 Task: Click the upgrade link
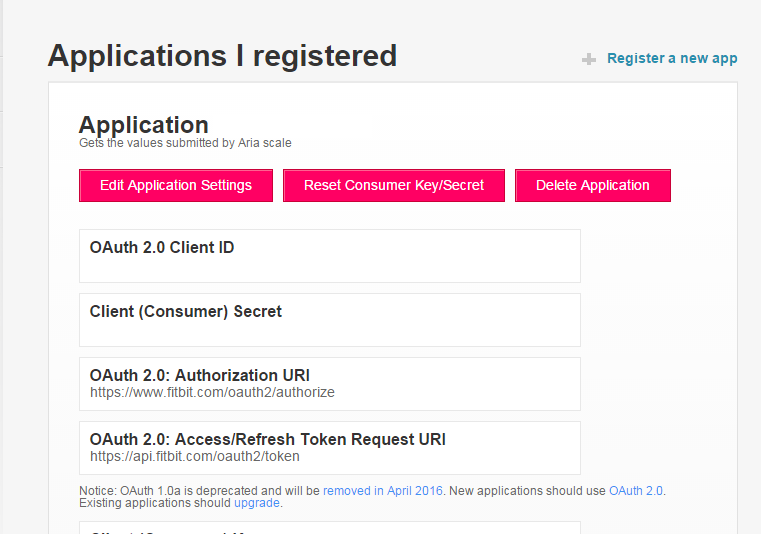(257, 503)
